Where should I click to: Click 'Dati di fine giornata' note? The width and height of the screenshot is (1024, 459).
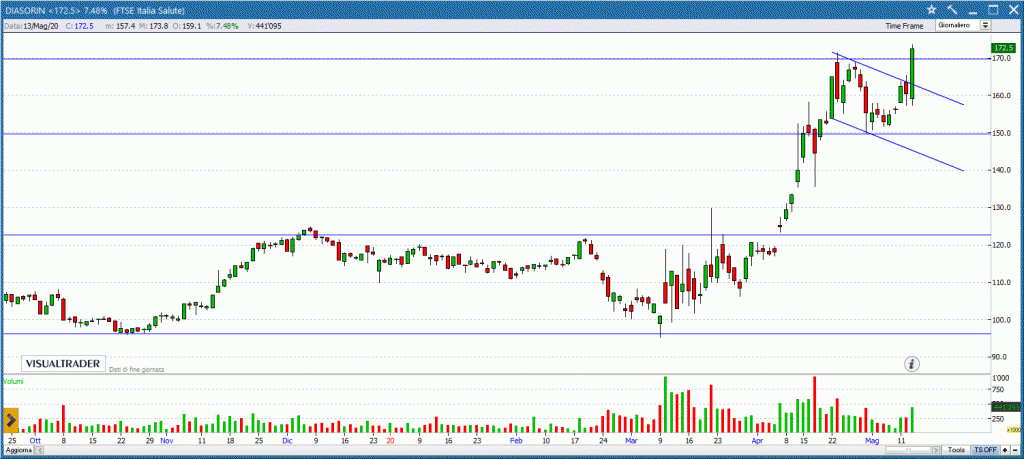[136, 370]
